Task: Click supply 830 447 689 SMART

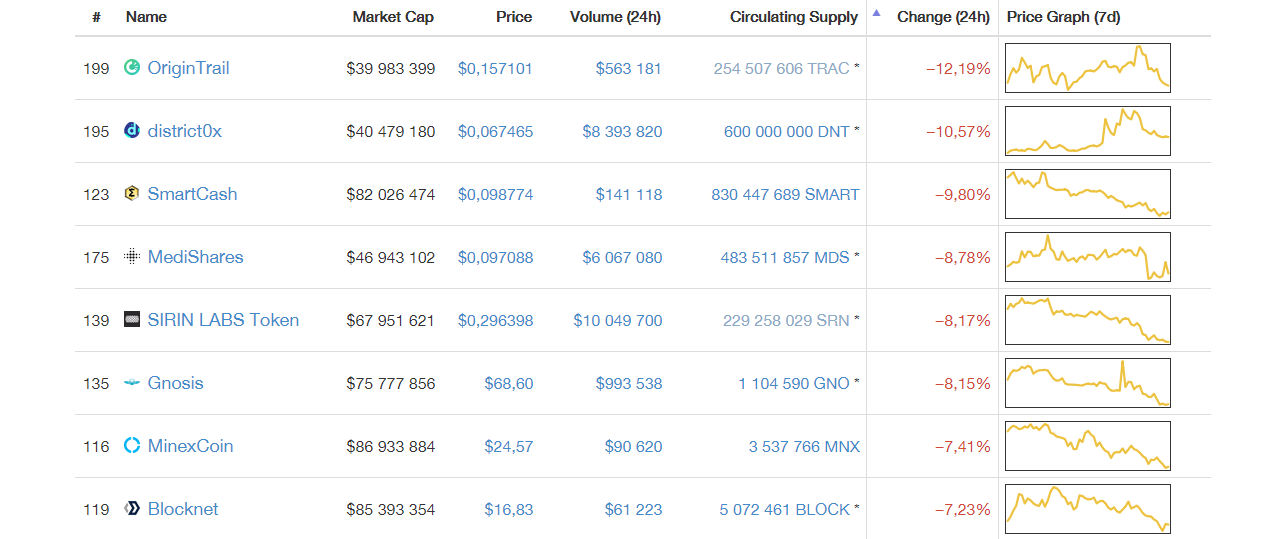Action: (785, 194)
